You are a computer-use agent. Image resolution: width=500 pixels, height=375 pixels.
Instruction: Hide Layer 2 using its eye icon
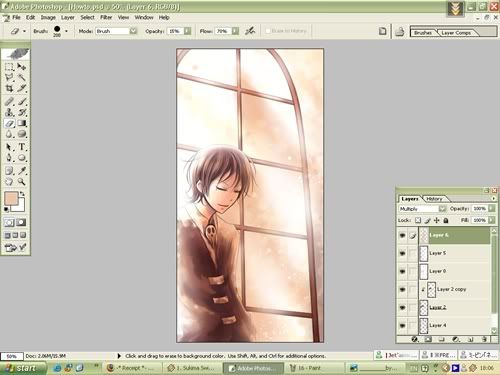click(x=402, y=307)
